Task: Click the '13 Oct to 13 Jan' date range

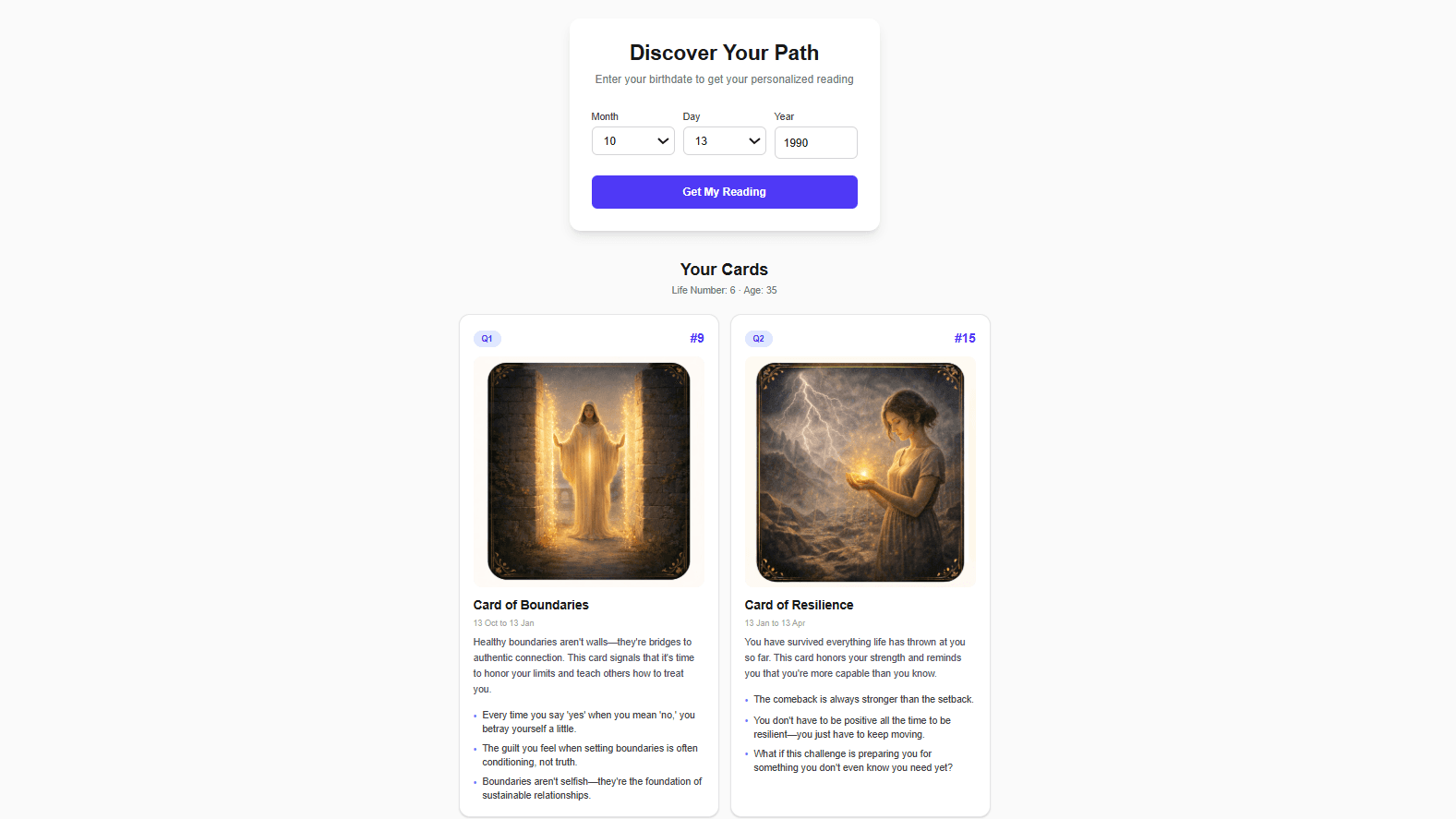Action: (503, 623)
